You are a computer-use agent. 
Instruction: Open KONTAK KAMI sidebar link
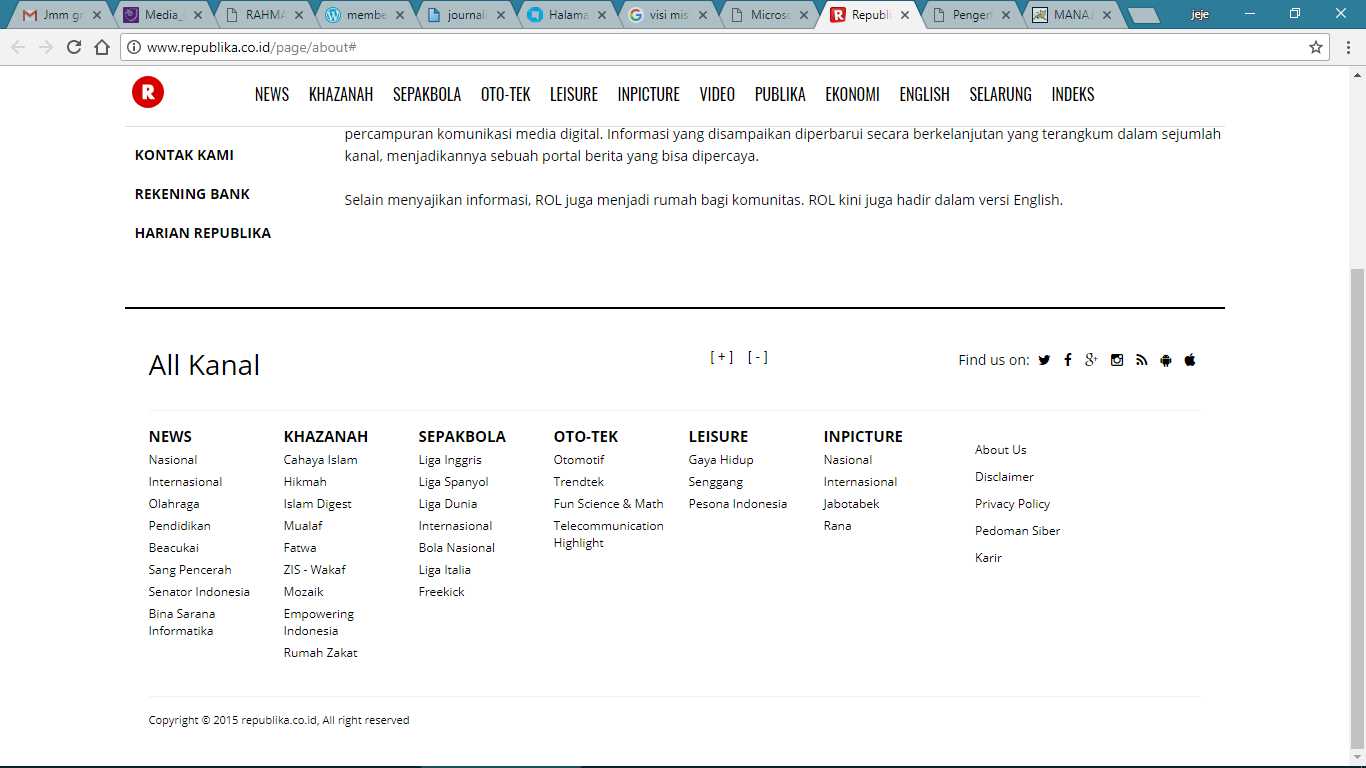184,155
